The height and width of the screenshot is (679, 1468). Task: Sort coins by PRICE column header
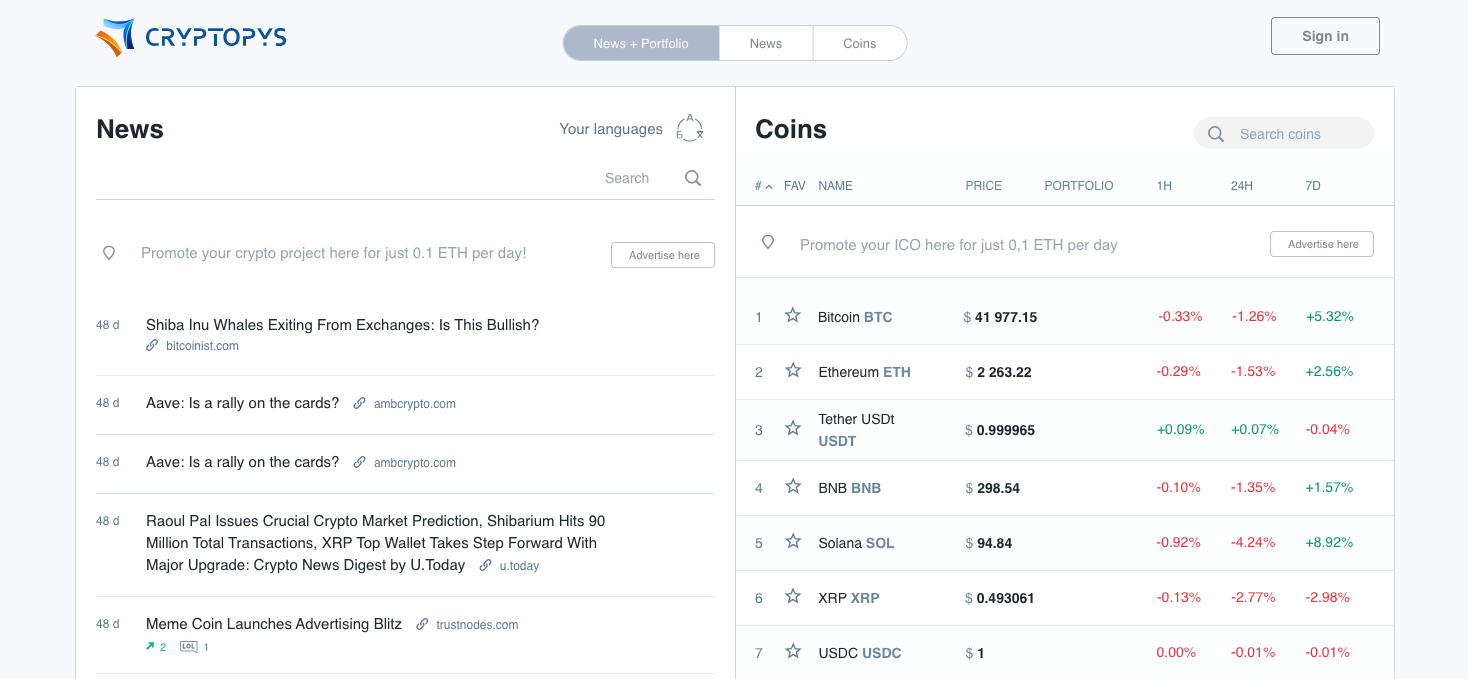[x=983, y=186]
